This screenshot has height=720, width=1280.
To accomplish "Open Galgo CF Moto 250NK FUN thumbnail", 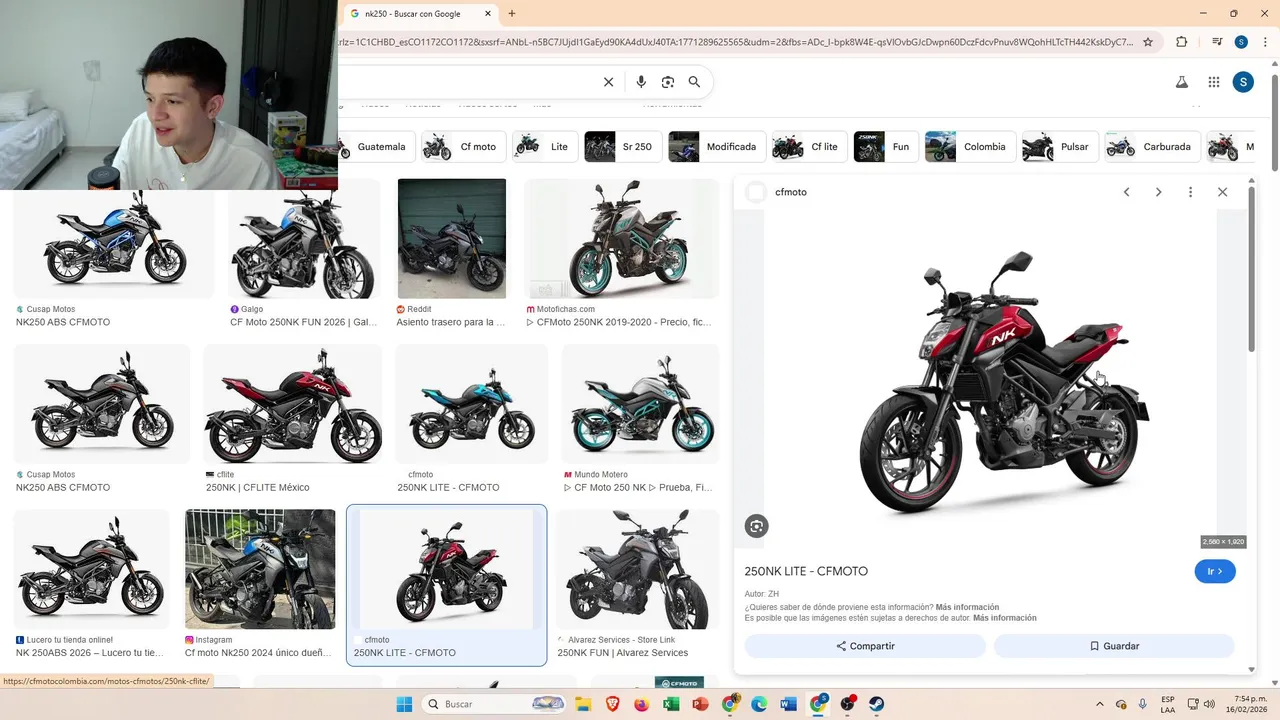I will [304, 239].
